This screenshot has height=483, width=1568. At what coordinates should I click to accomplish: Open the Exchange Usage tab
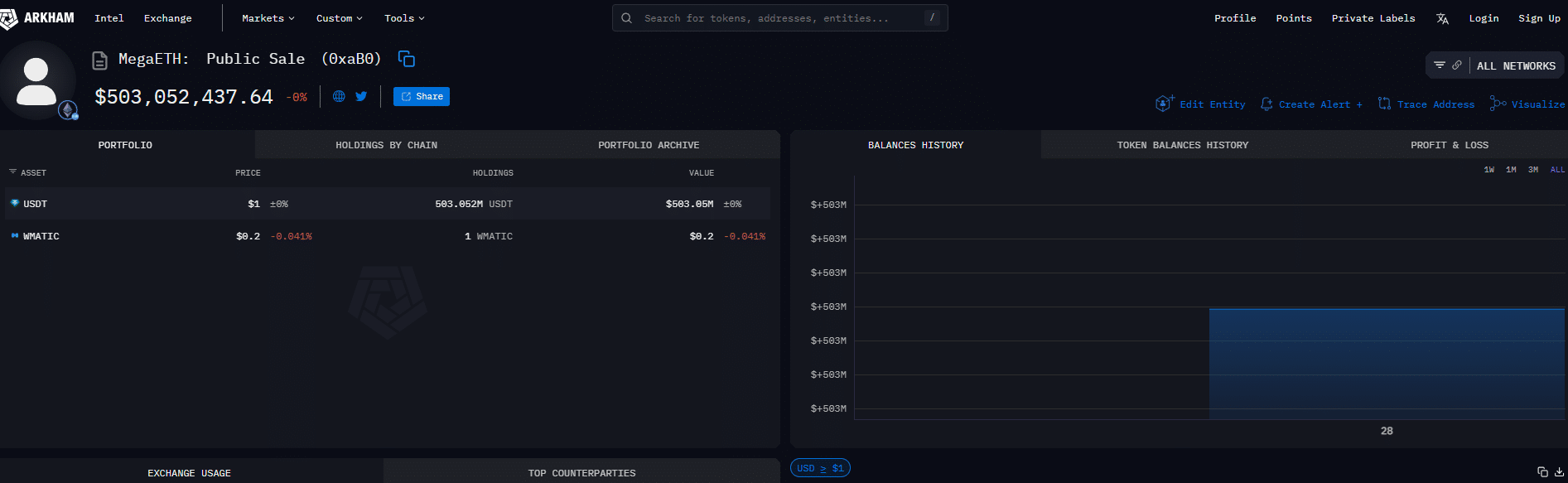pyautogui.click(x=189, y=472)
